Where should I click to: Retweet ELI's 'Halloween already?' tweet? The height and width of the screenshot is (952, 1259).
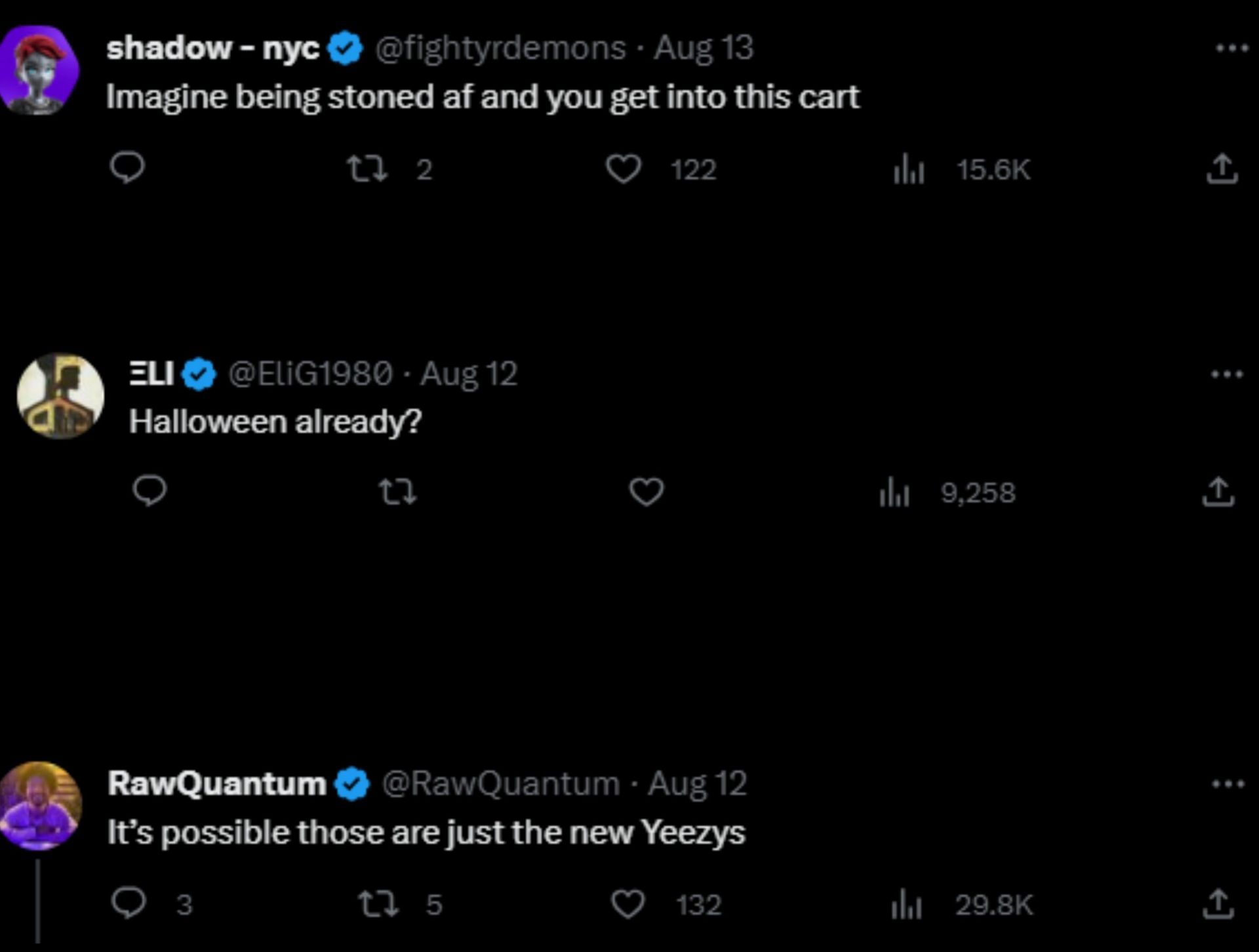pos(398,491)
